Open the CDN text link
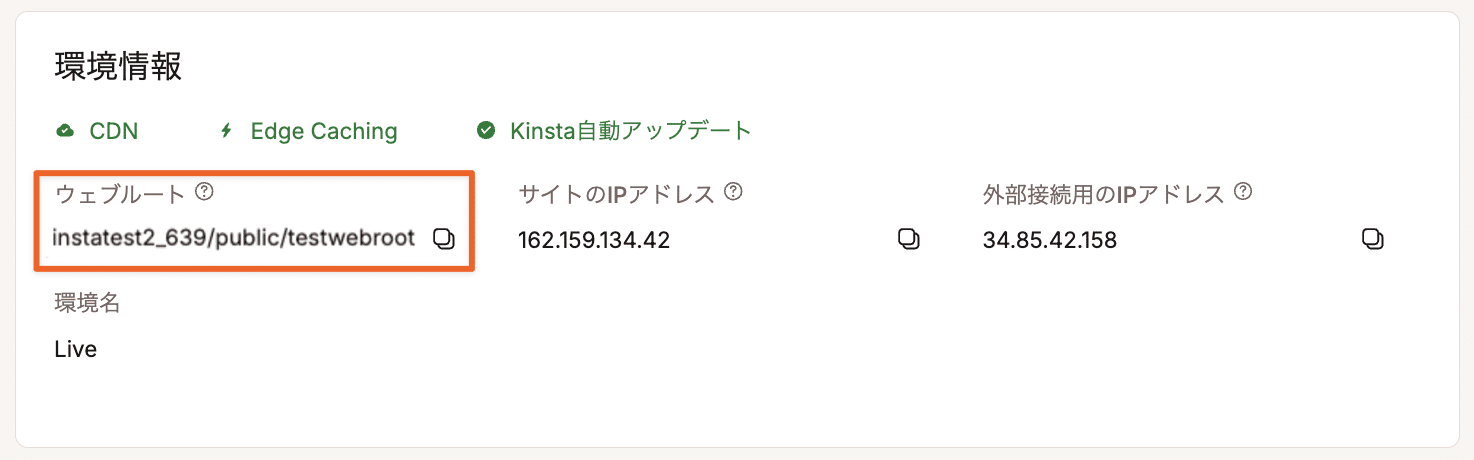This screenshot has width=1474, height=460. click(113, 131)
